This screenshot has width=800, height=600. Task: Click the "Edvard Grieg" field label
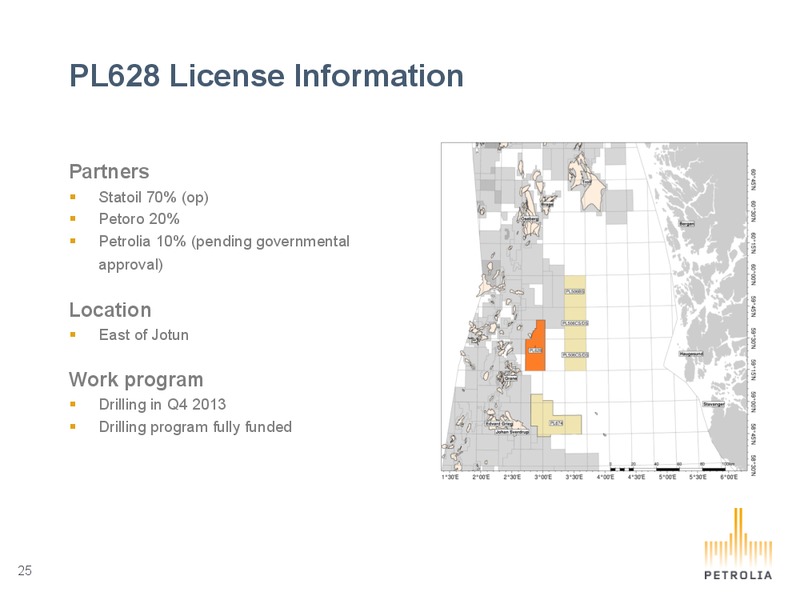coord(499,423)
